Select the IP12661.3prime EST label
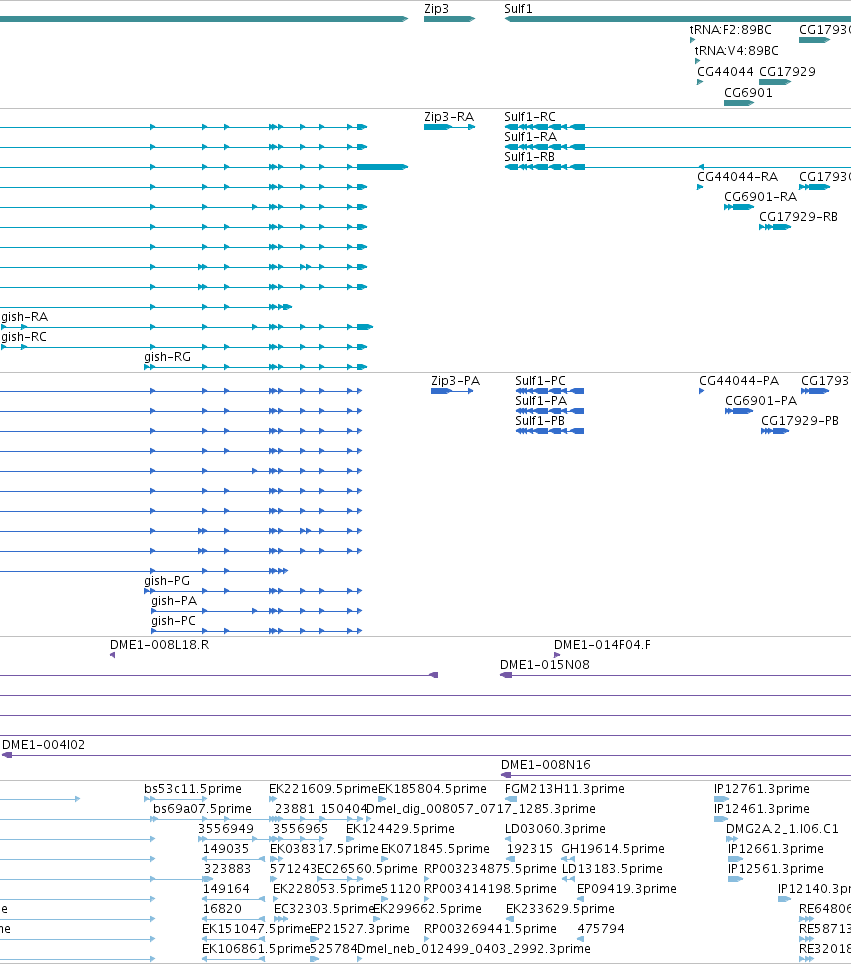The width and height of the screenshot is (851, 964). pos(776,848)
